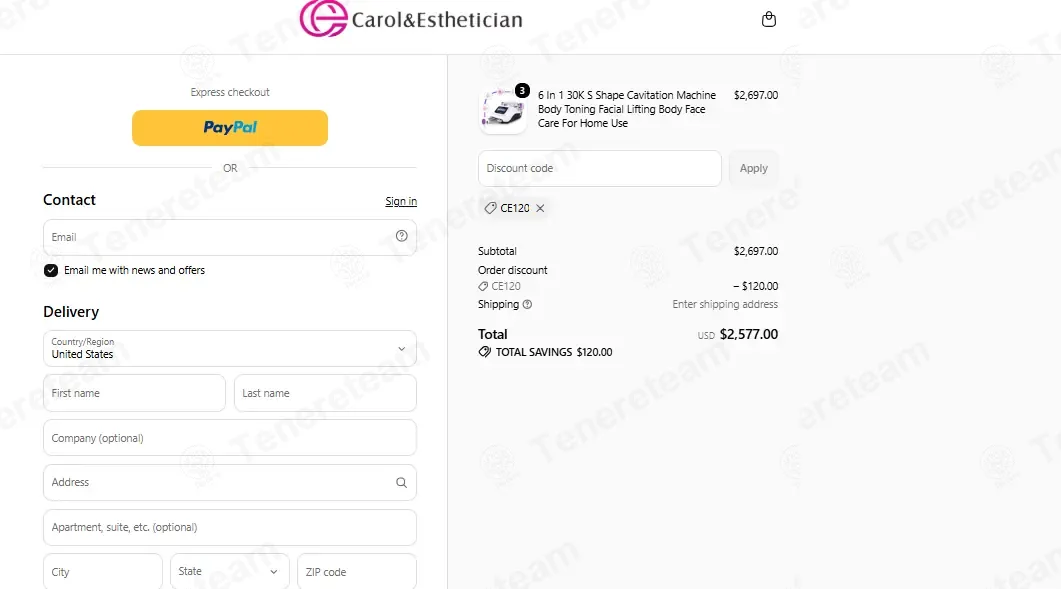Viewport: 1061px width, 589px height.
Task: Click the shipping info question mark icon
Action: 527,305
